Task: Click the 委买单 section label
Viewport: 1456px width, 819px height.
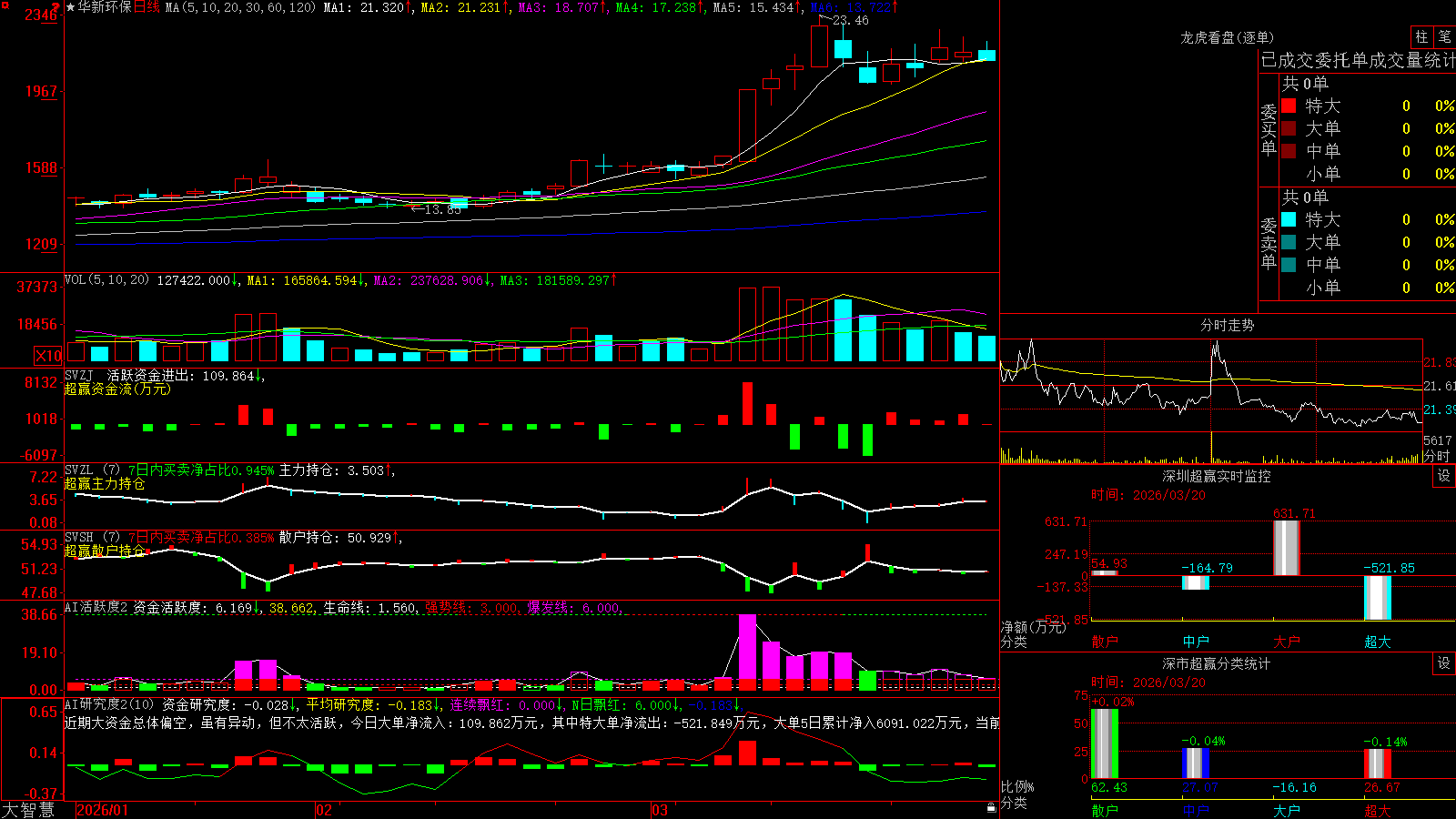Action: pos(1269,129)
